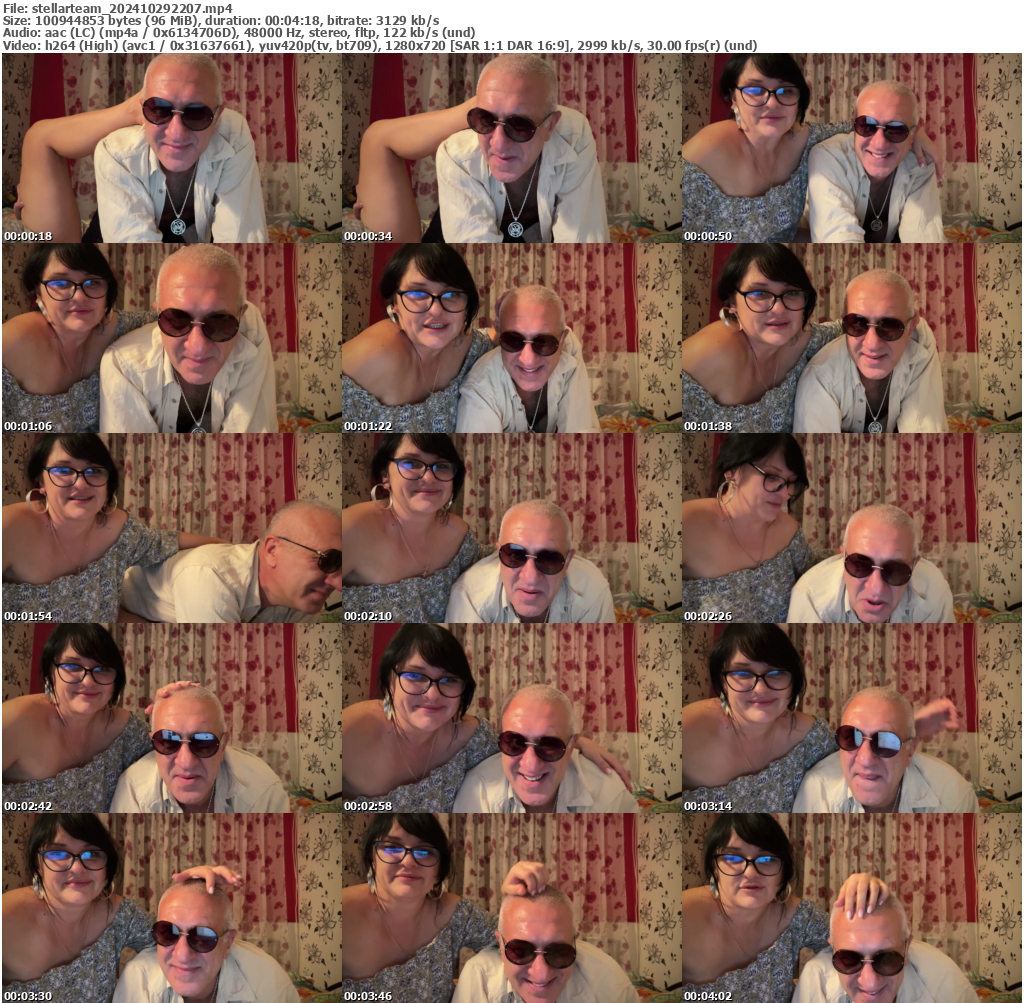
Task: Click the thumbnail frame stamped 00:00:18
Action: click(x=171, y=148)
